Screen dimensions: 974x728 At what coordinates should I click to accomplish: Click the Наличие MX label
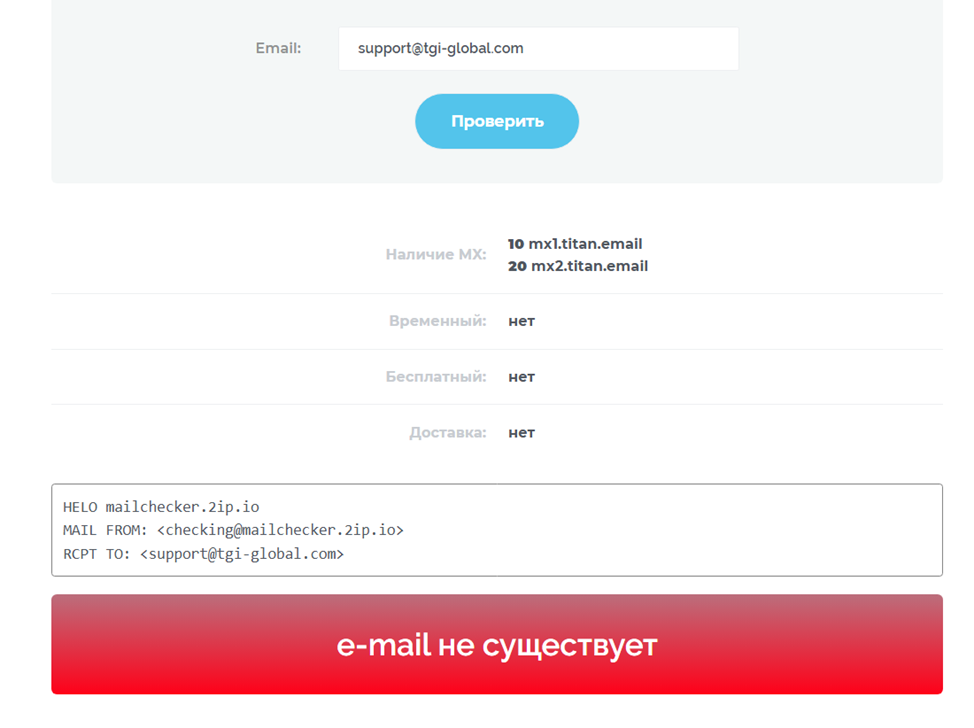436,254
